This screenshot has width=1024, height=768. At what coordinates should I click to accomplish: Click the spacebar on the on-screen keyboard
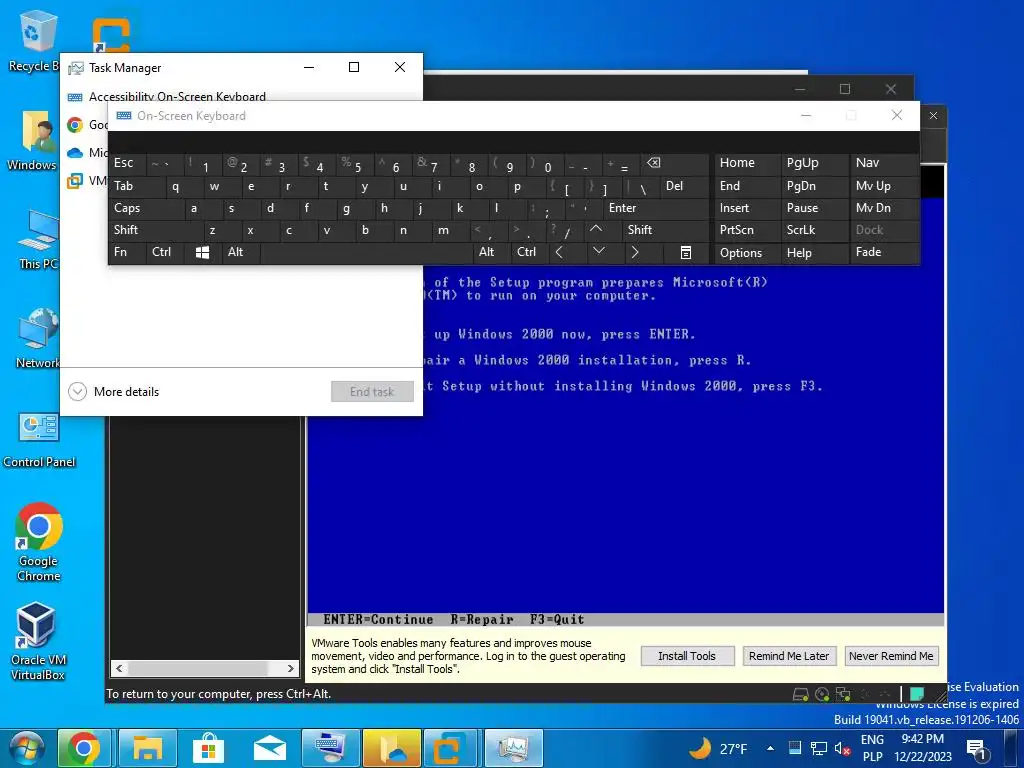point(366,253)
